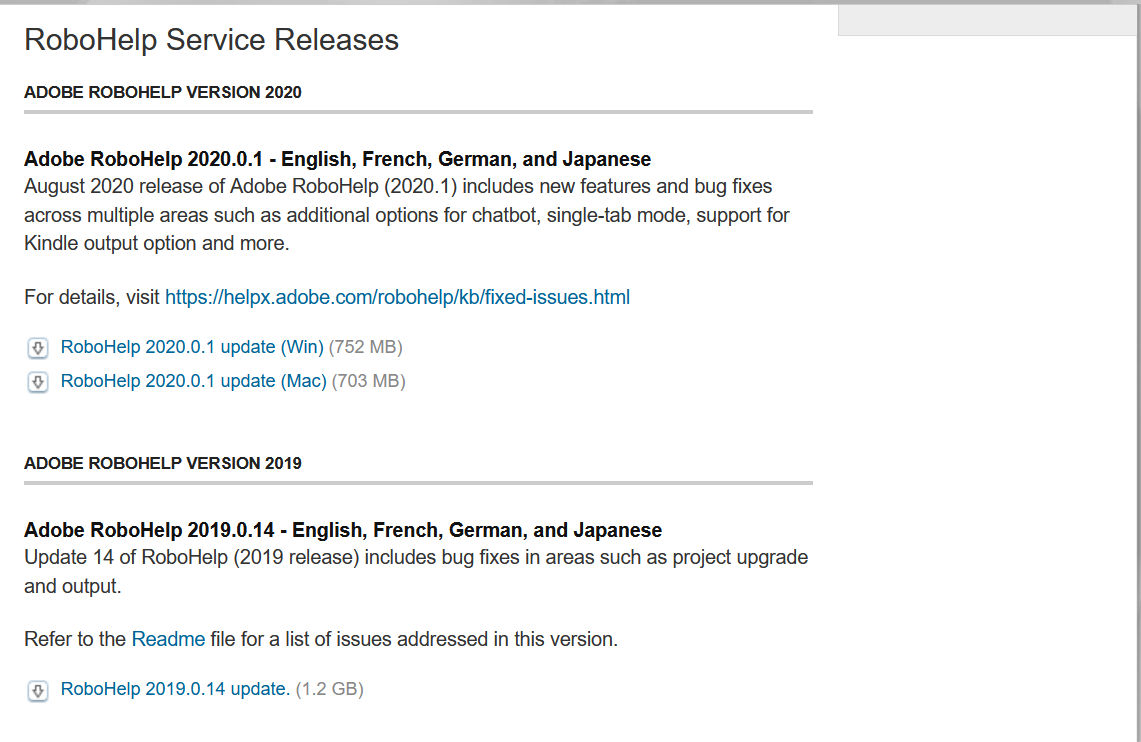Click the Adobe RoboHelp 2020.0.1 language title
This screenshot has width=1141, height=742.
click(338, 159)
